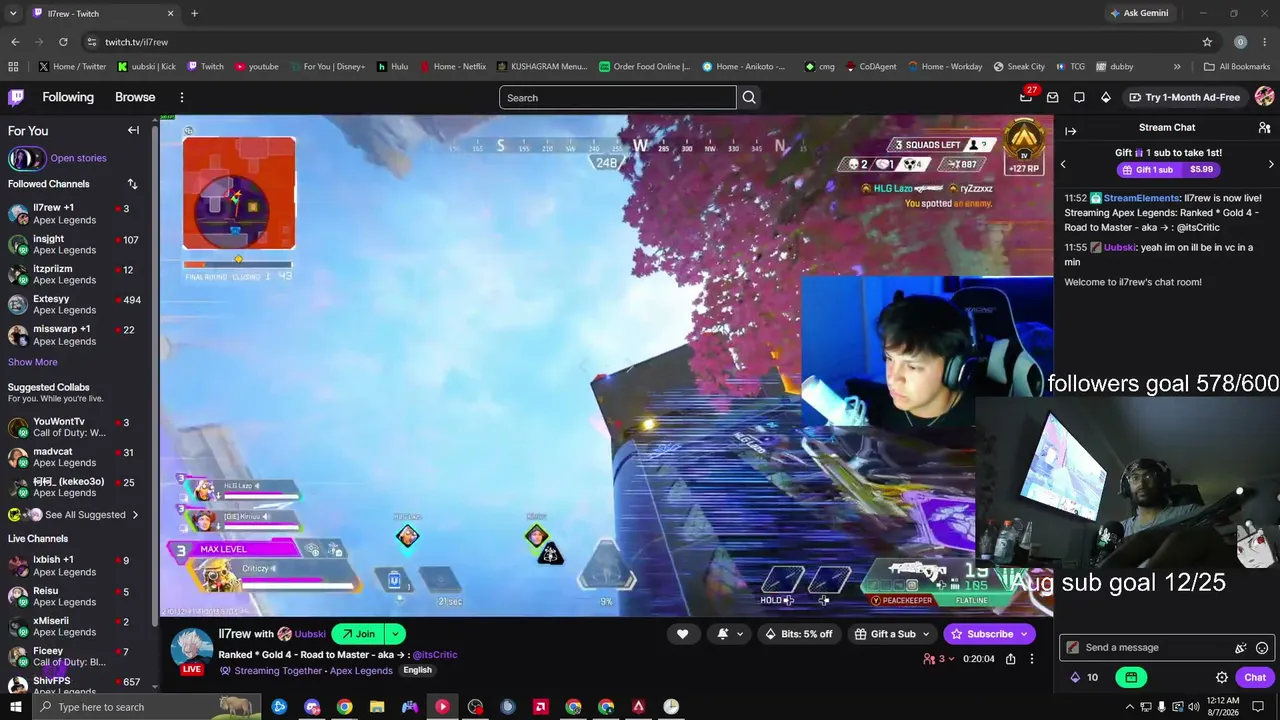Follow the channel with the heart button
The image size is (1280, 720).
click(x=682, y=634)
